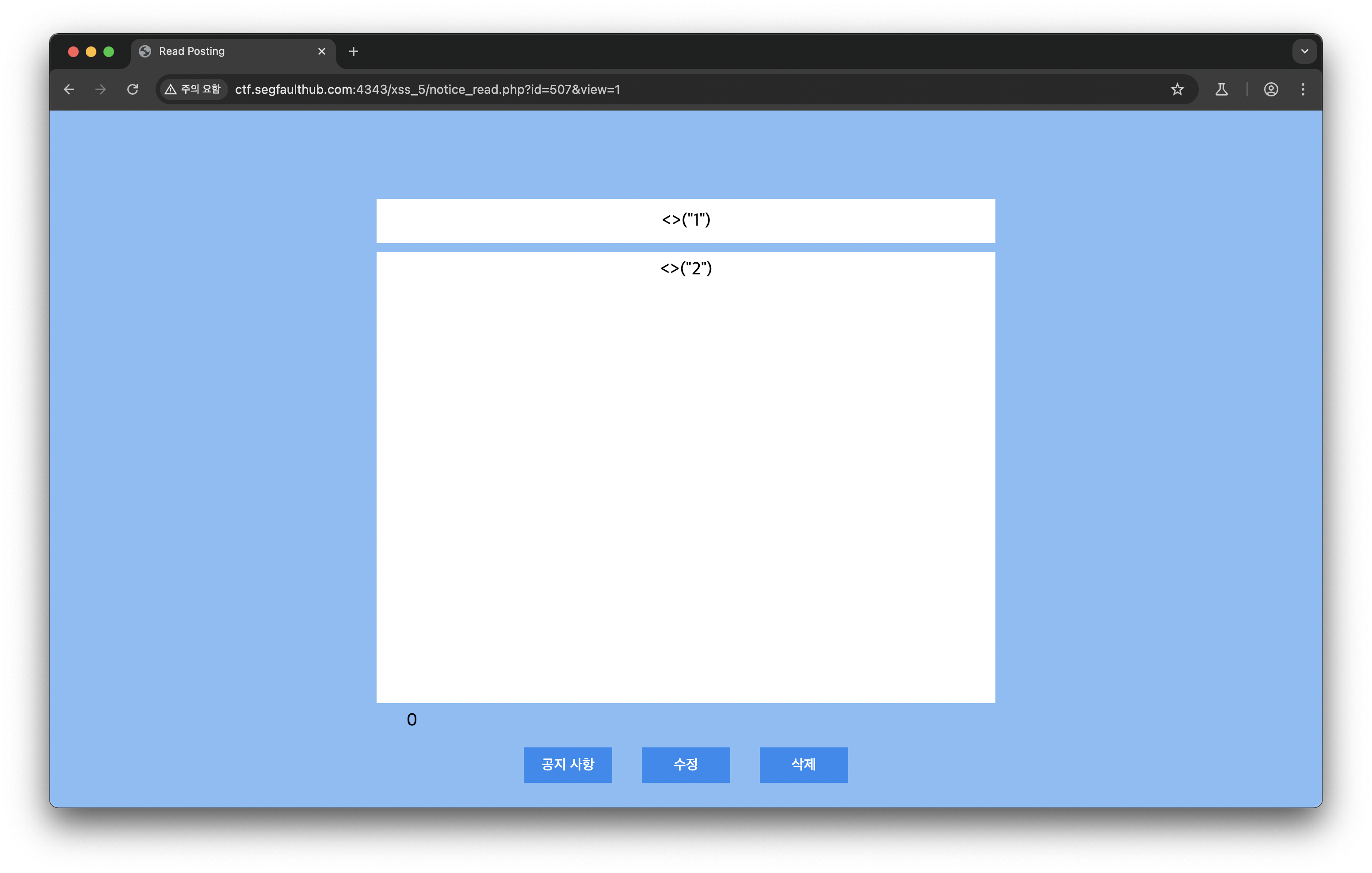Expand the tab search dropdown arrow
Image resolution: width=1372 pixels, height=873 pixels.
click(x=1304, y=51)
